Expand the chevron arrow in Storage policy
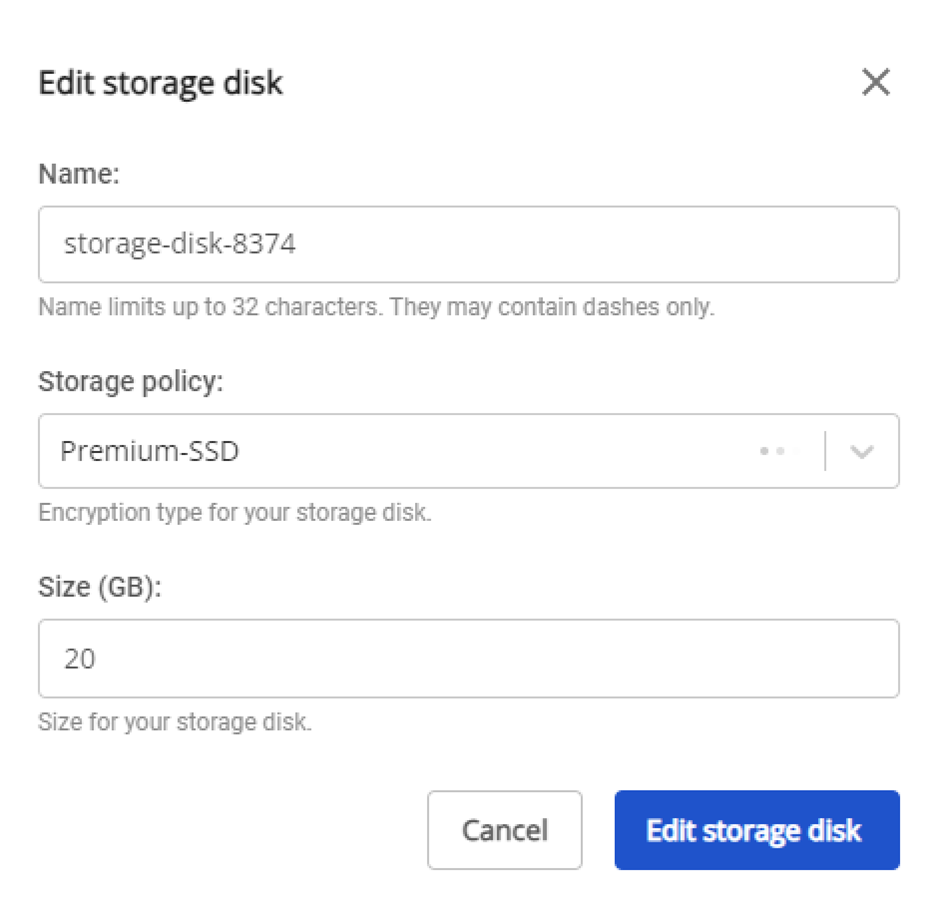Screen dimensions: 940x904 [861, 452]
